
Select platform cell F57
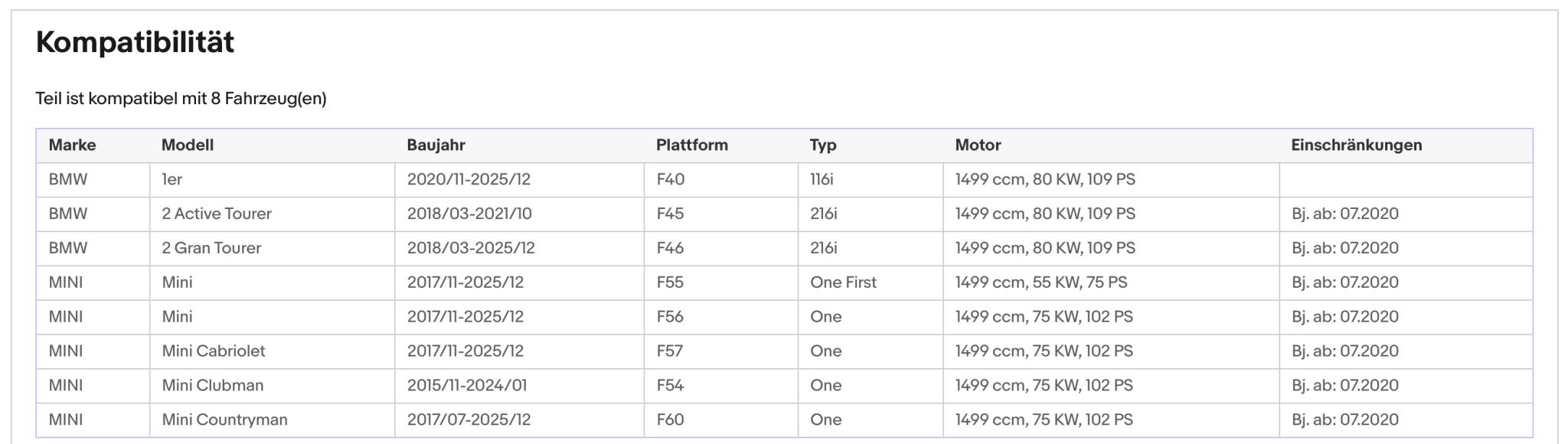[721, 351]
